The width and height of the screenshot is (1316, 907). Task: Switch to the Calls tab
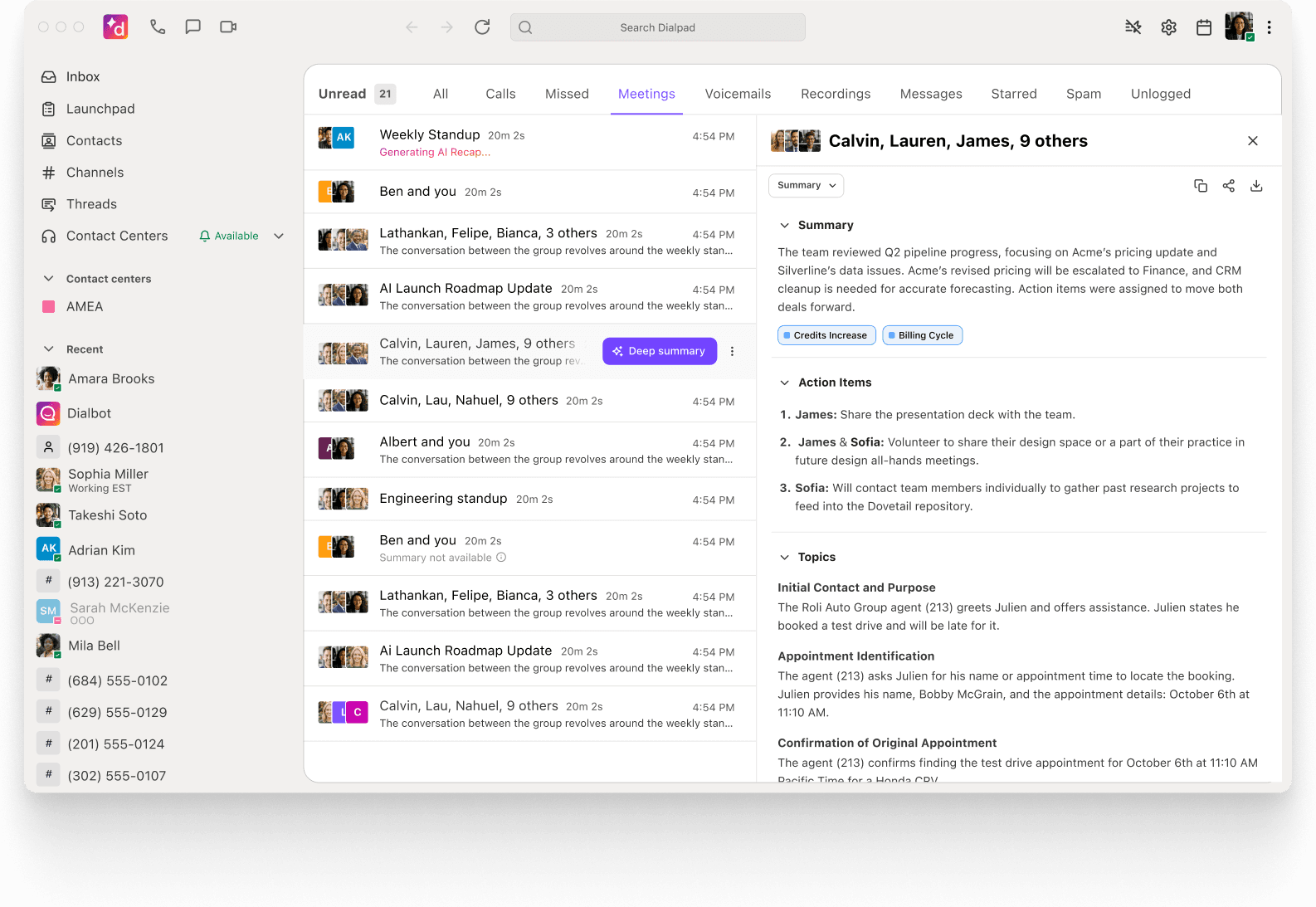(x=500, y=94)
